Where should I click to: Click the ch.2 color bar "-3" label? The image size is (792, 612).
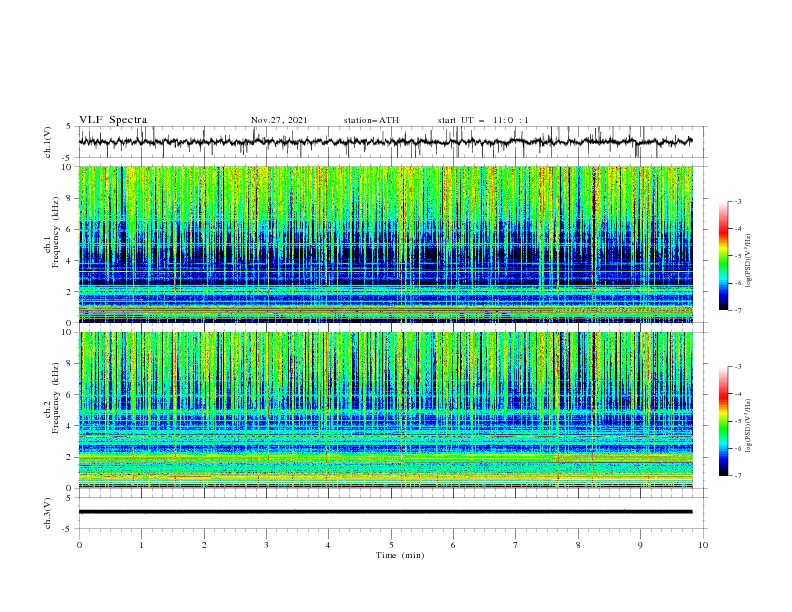click(x=737, y=367)
